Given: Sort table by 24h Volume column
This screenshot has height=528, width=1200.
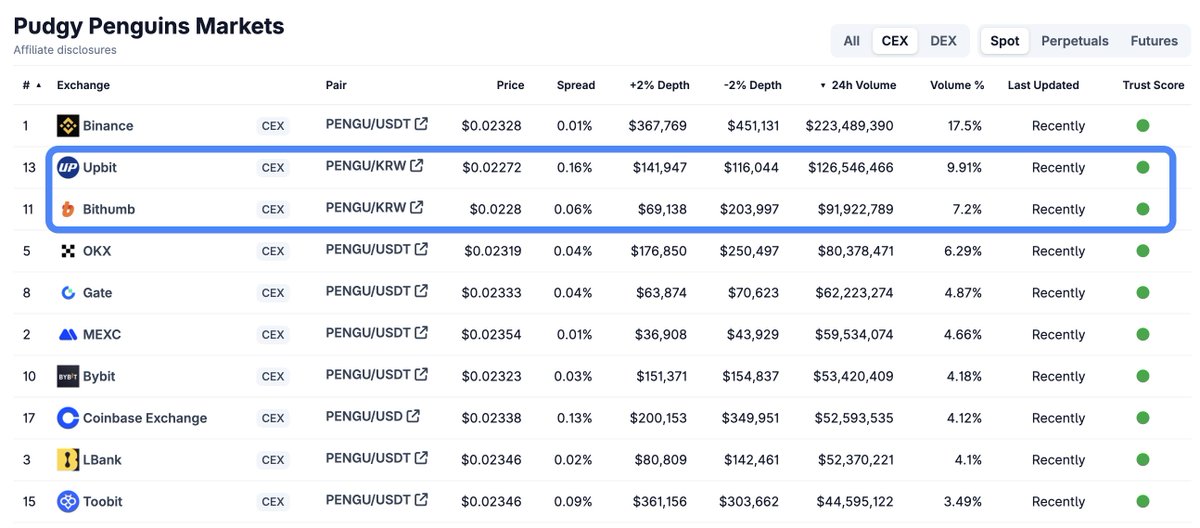Looking at the screenshot, I should point(858,85).
